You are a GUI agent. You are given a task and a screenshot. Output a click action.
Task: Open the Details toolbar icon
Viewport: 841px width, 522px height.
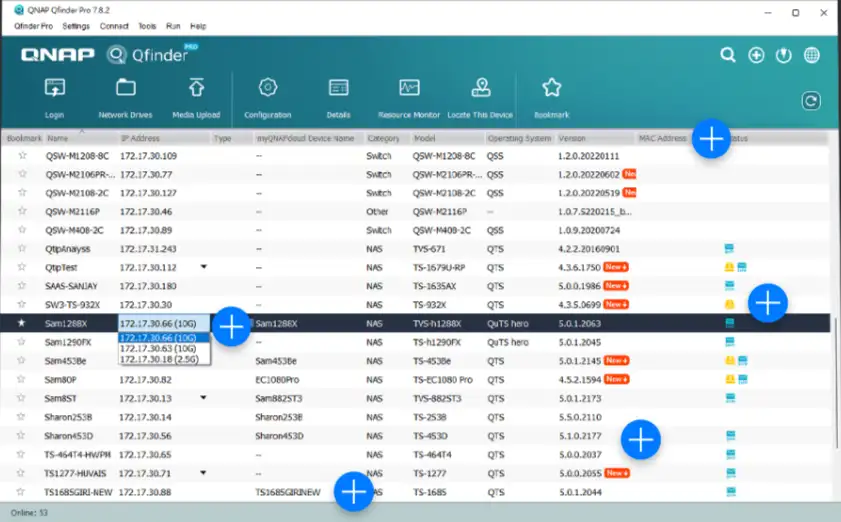(338, 87)
